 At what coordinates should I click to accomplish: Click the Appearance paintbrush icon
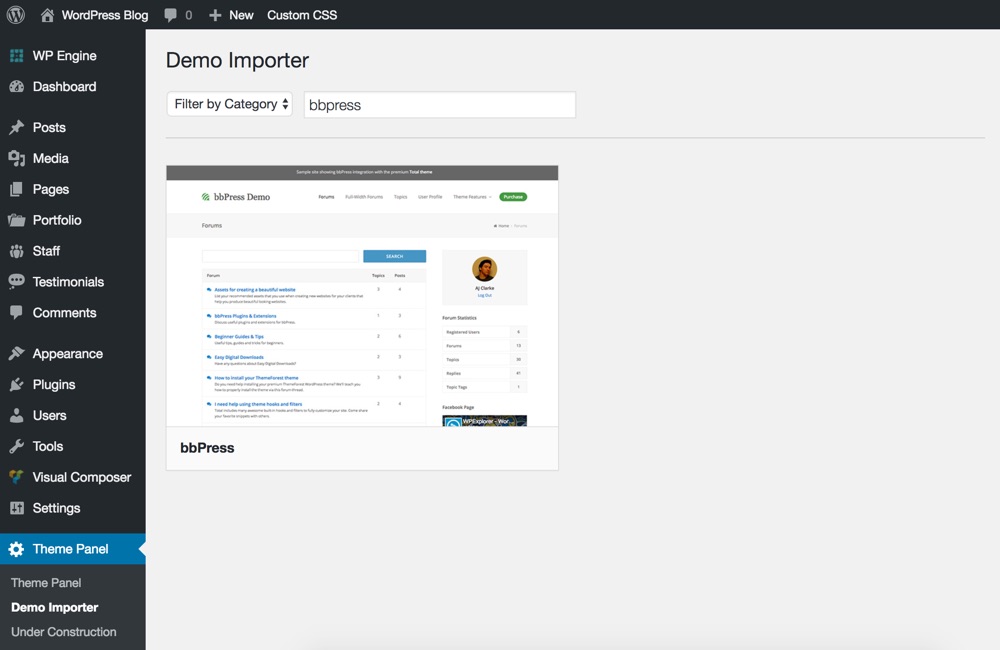(17, 353)
